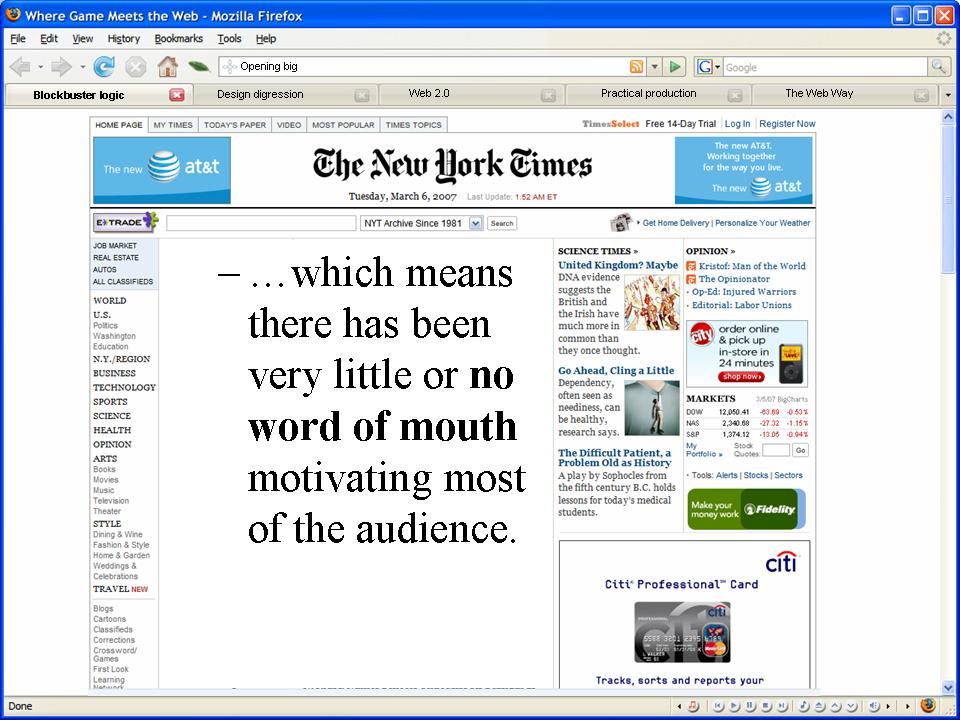960x720 pixels.
Task: Open the History menu
Action: pos(124,39)
